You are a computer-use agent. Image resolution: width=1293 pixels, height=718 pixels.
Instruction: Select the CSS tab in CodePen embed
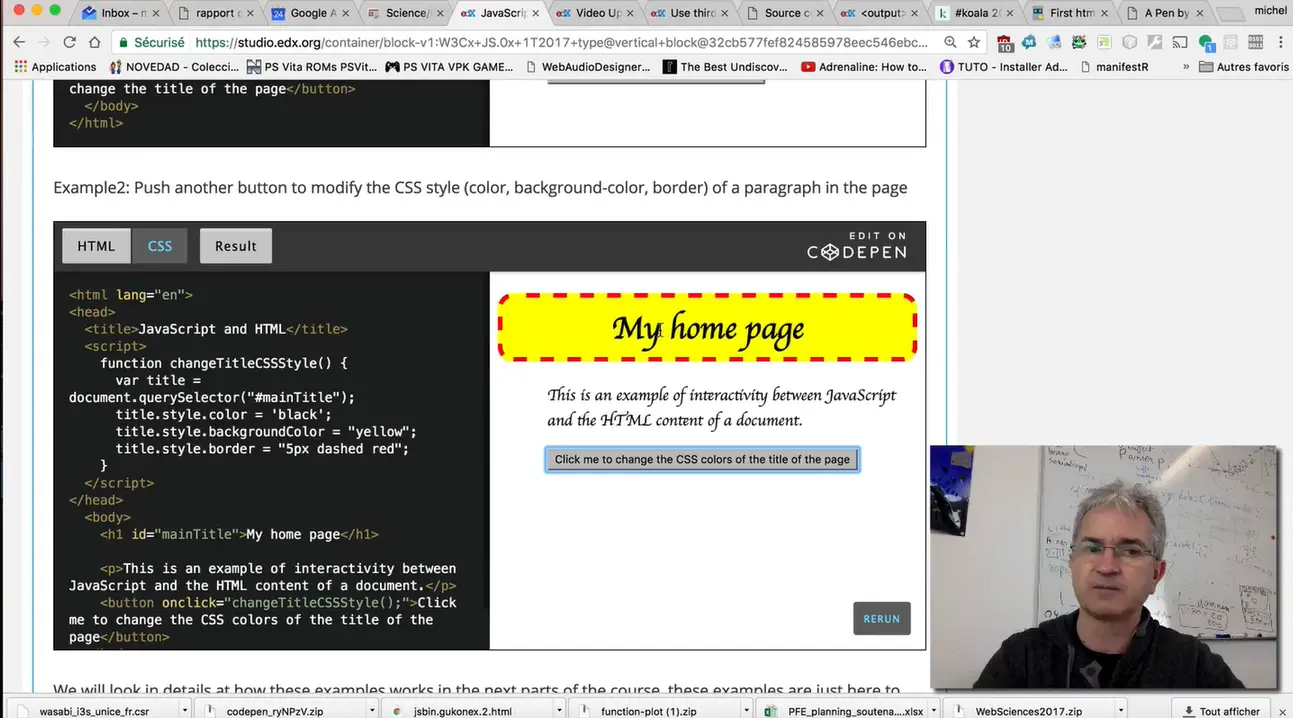pyautogui.click(x=160, y=246)
